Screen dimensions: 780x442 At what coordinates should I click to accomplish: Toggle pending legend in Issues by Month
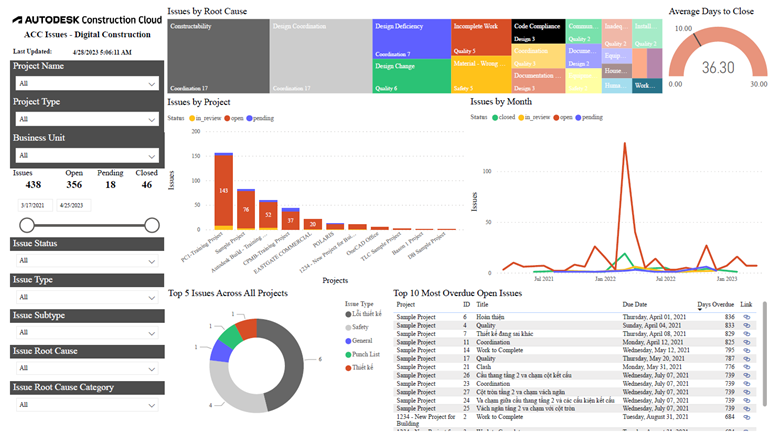click(589, 117)
